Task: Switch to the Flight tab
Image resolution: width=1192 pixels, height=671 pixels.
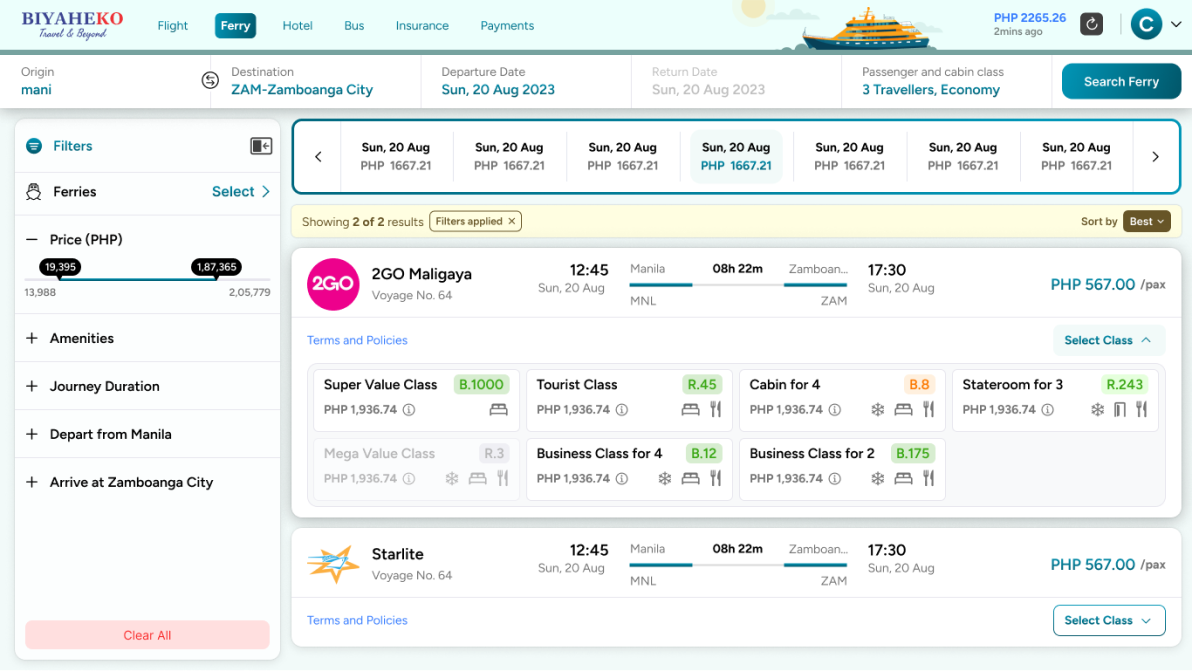Action: point(172,26)
